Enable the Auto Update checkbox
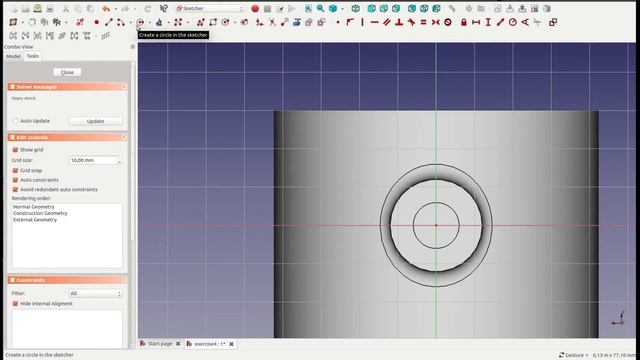This screenshot has height=360, width=640. pyautogui.click(x=16, y=121)
